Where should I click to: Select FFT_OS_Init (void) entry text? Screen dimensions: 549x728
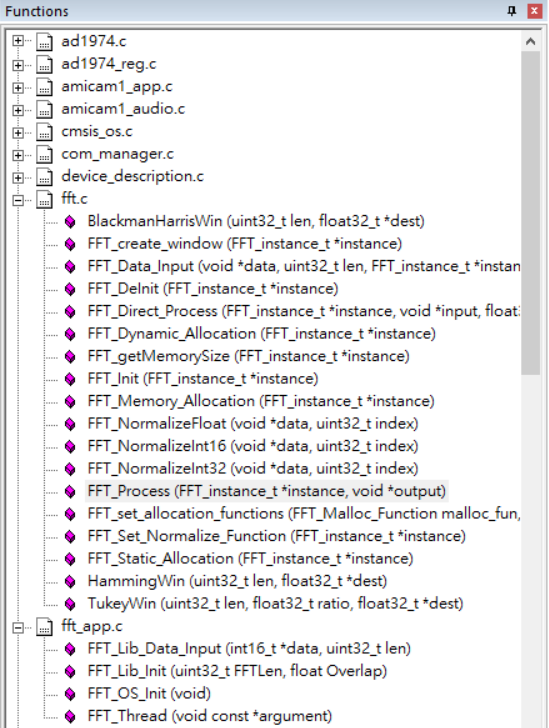pyautogui.click(x=149, y=694)
